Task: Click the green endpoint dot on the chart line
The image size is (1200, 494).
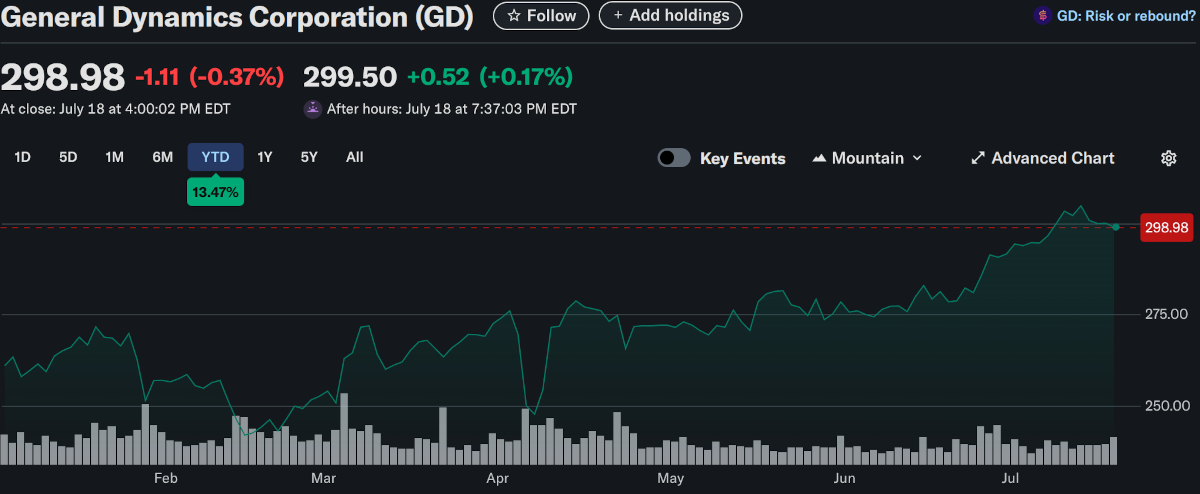Action: (x=1115, y=227)
